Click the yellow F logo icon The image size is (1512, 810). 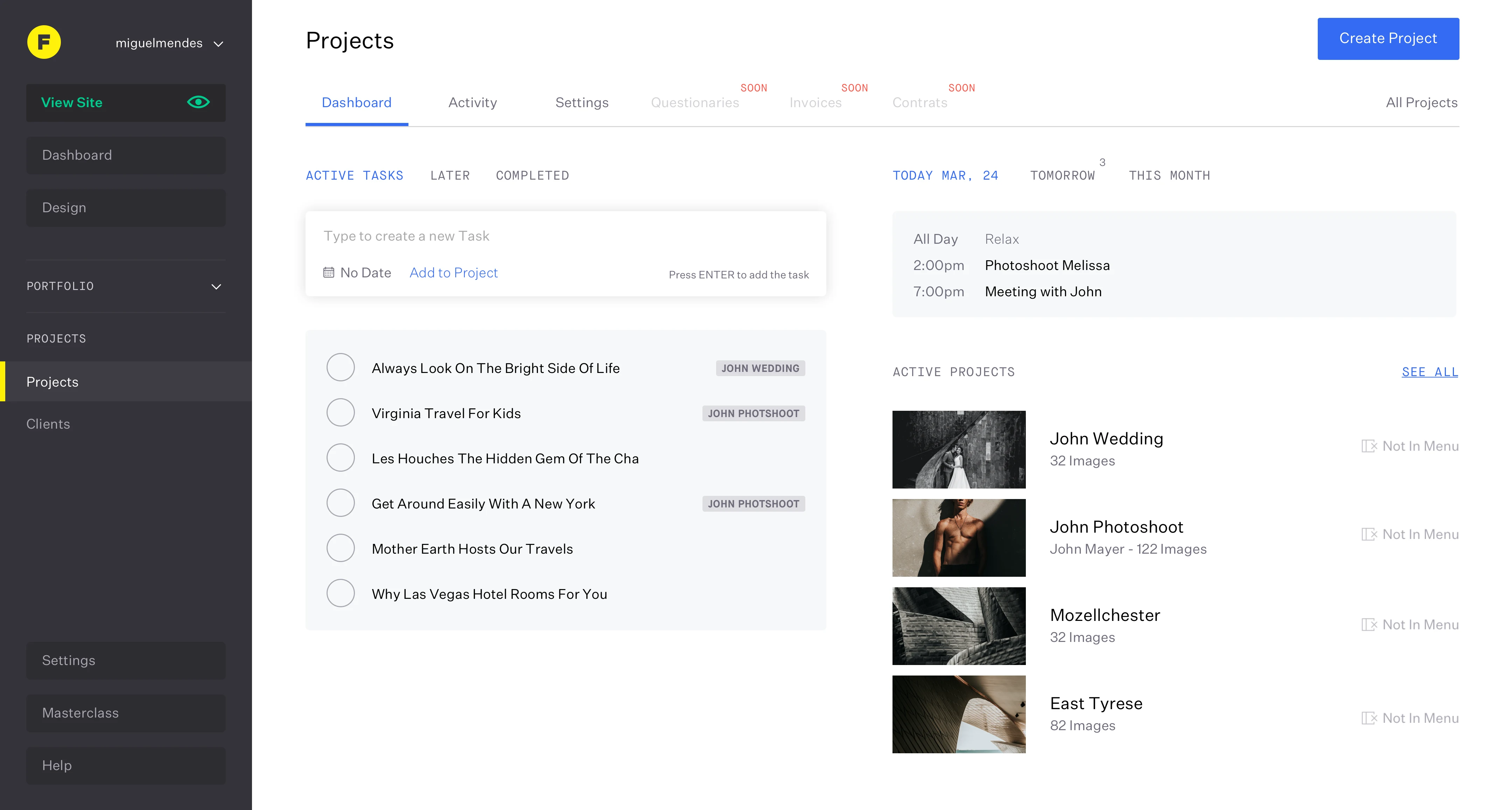tap(44, 42)
